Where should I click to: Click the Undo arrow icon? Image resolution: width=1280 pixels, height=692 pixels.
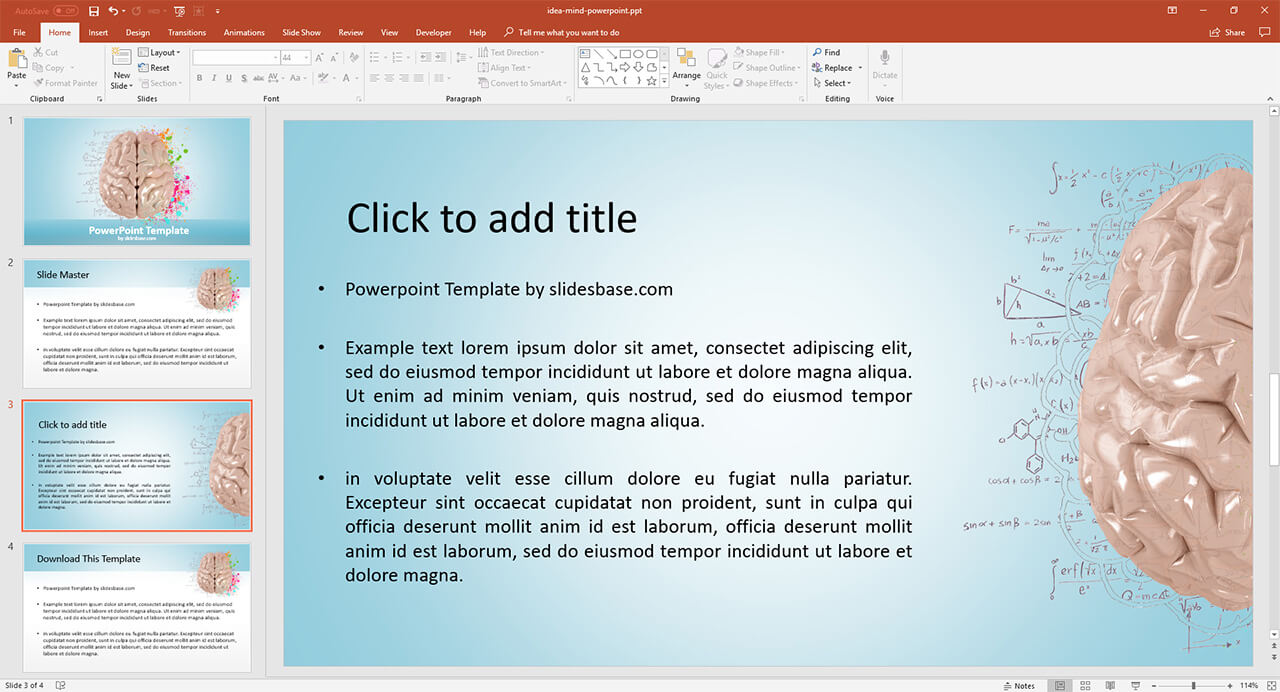point(113,11)
